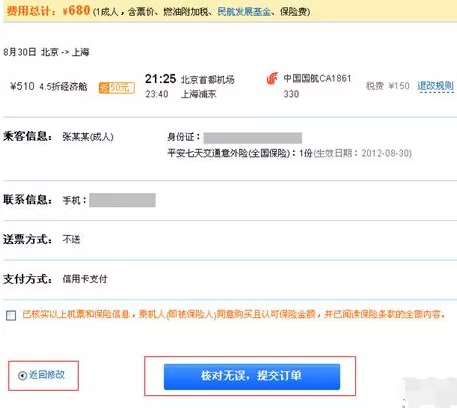457x408 pixels.
Task: Click the Air China logo icon
Action: coord(272,79)
